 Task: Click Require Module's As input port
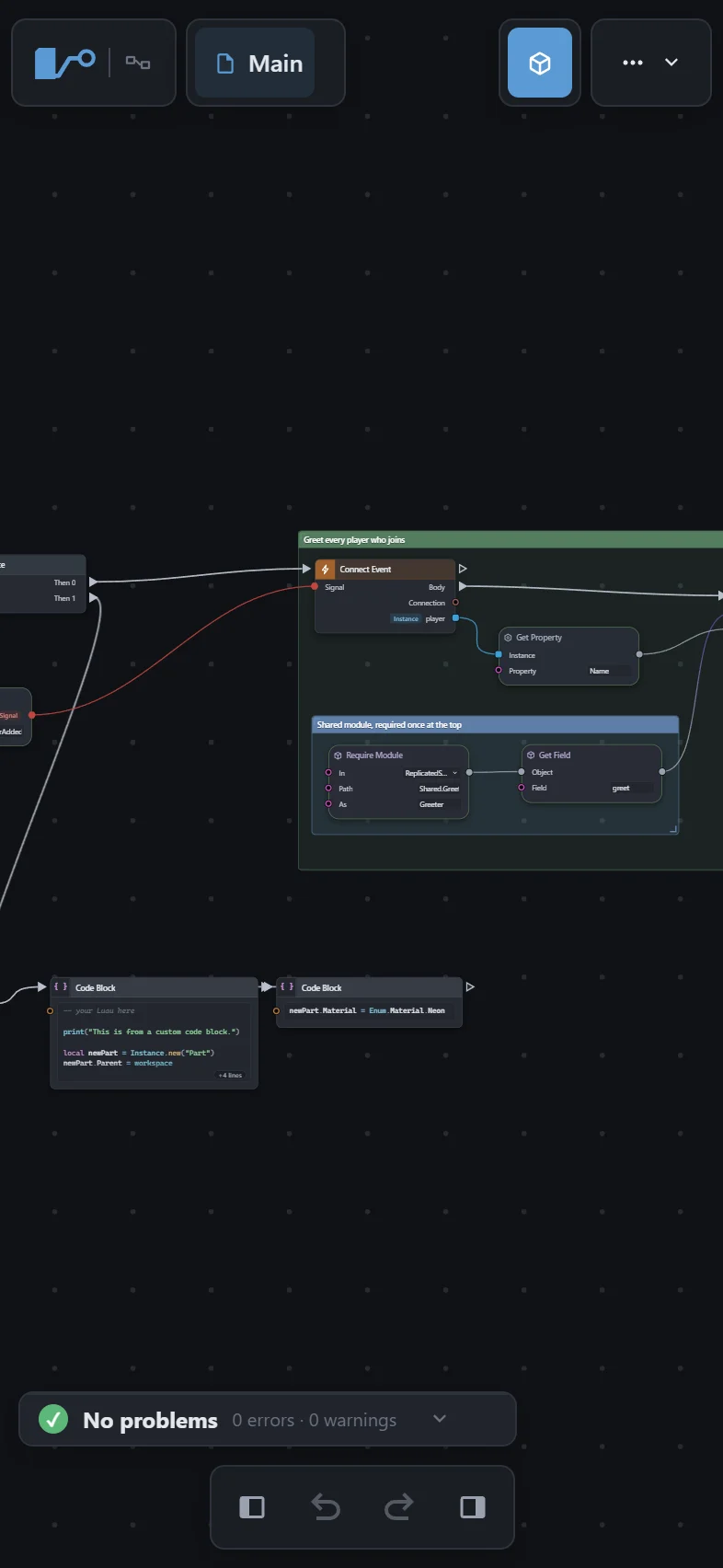pyautogui.click(x=328, y=803)
